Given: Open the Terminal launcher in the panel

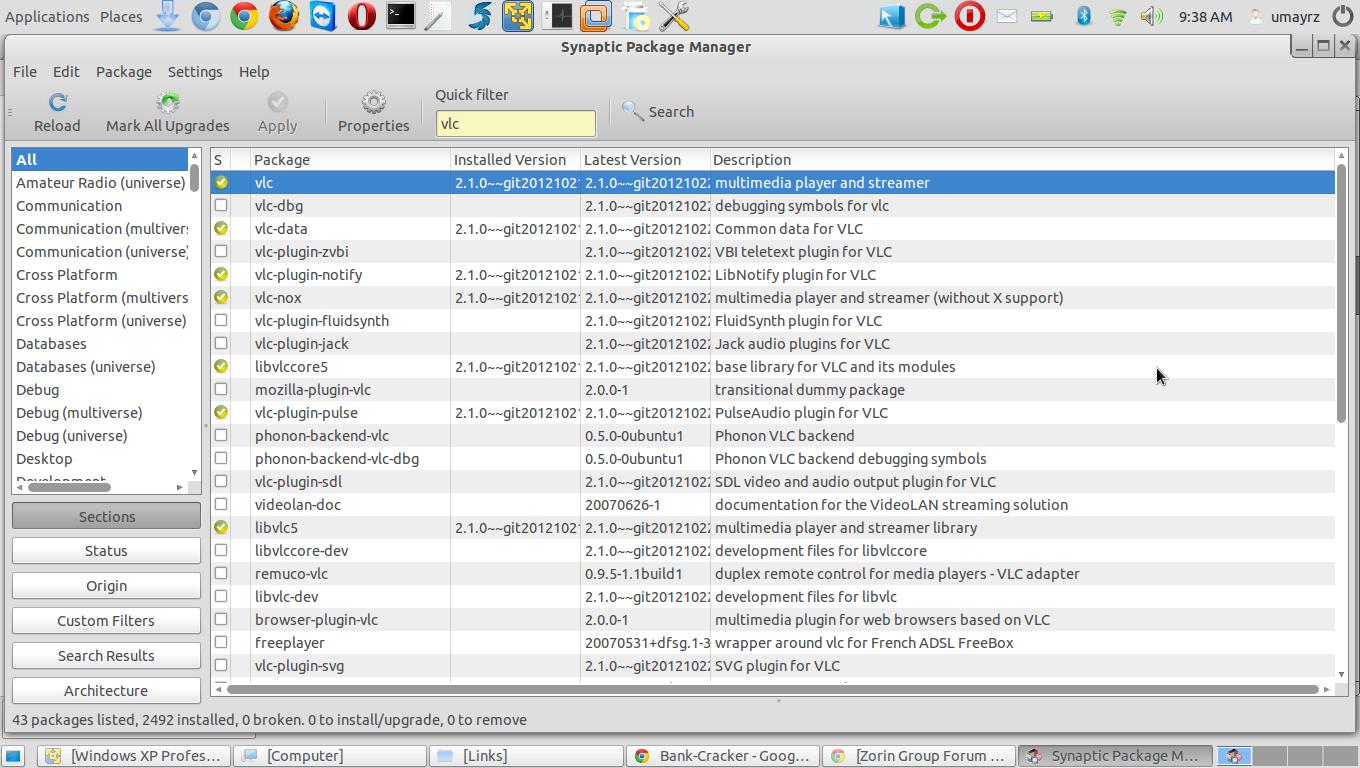Looking at the screenshot, I should click(x=401, y=17).
